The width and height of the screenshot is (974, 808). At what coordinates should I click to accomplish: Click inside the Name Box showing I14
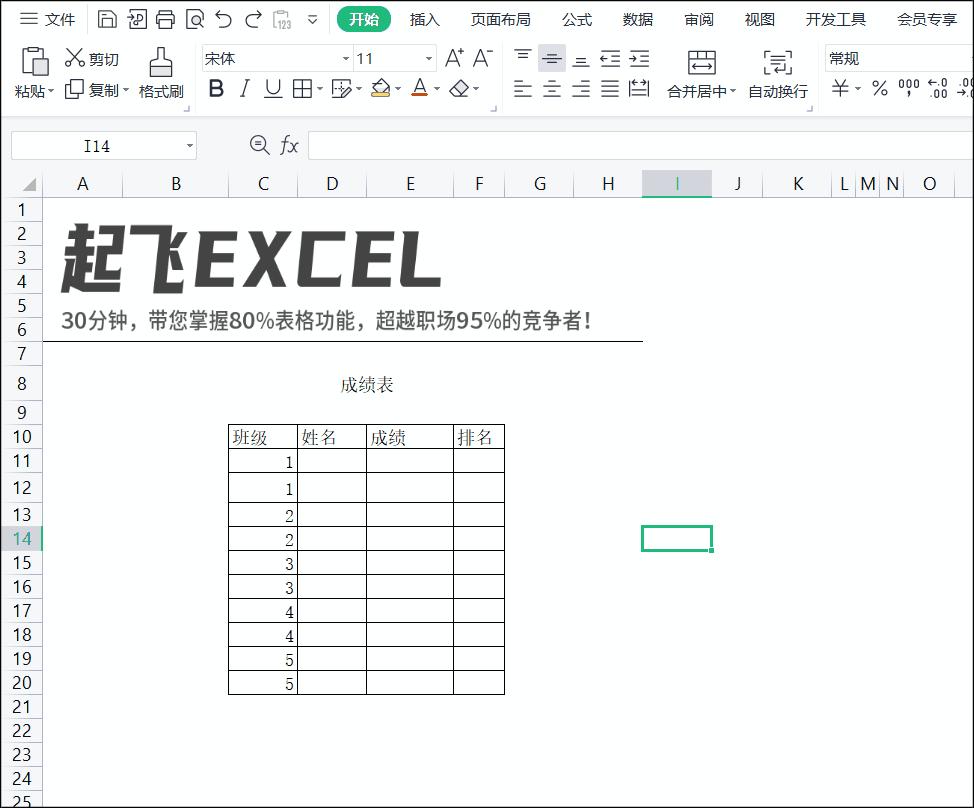95,145
